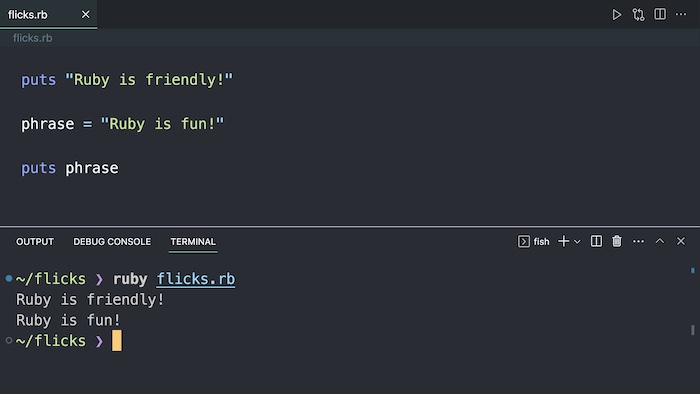The height and width of the screenshot is (394, 700).
Task: Split the terminal pane
Action: (596, 241)
